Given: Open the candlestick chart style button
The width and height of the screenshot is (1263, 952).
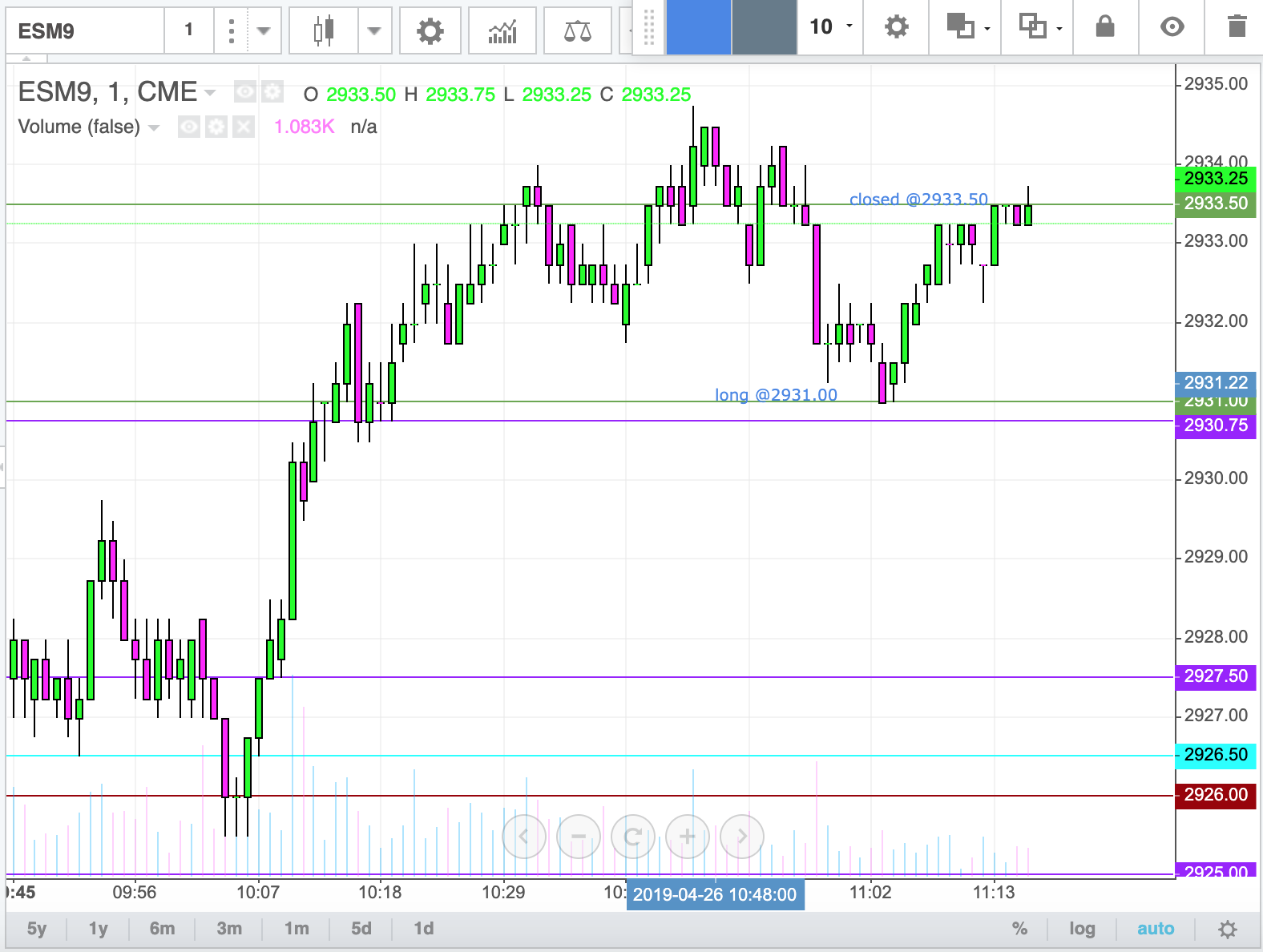Looking at the screenshot, I should [x=324, y=31].
